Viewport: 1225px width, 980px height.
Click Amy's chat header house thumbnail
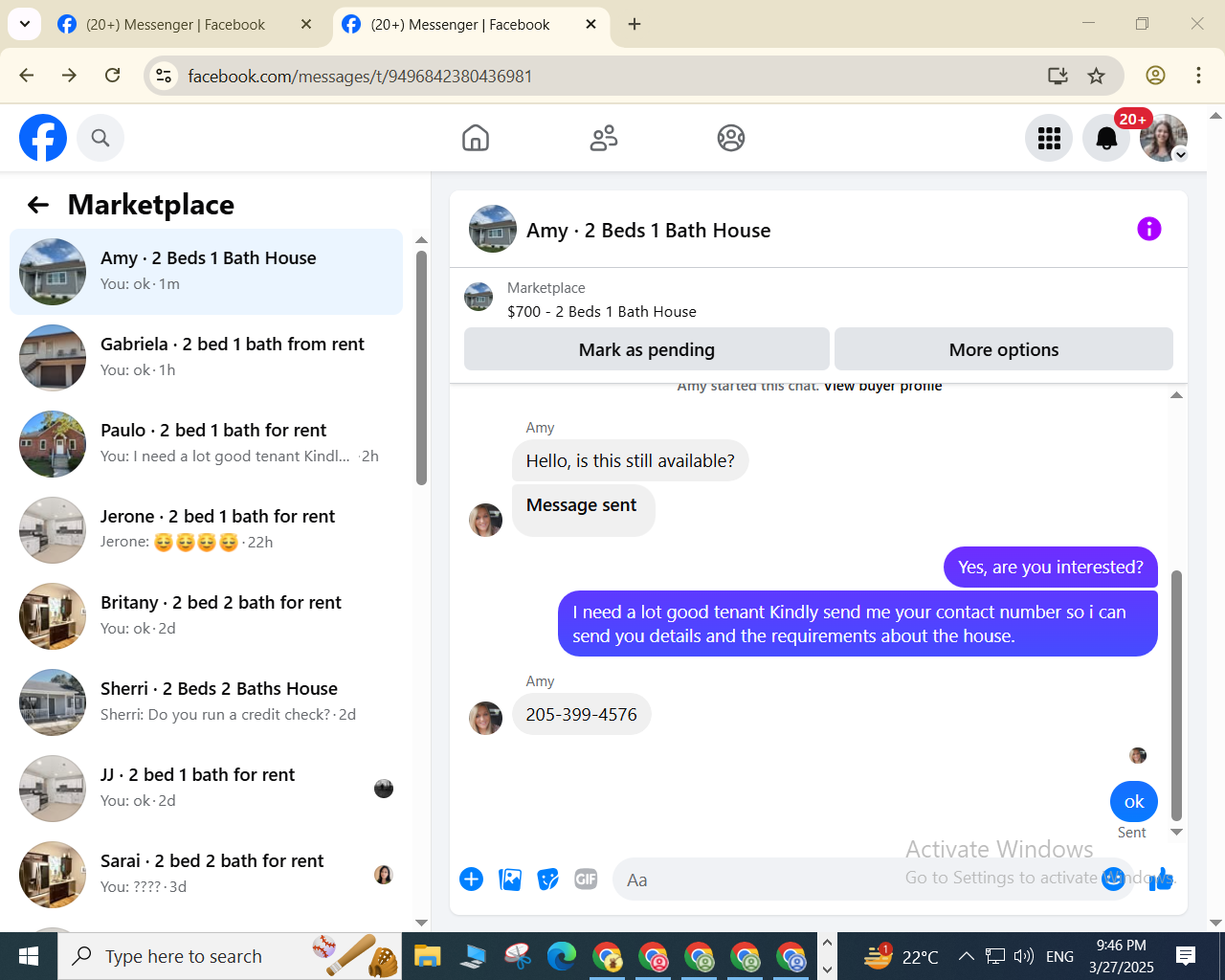[x=493, y=229]
